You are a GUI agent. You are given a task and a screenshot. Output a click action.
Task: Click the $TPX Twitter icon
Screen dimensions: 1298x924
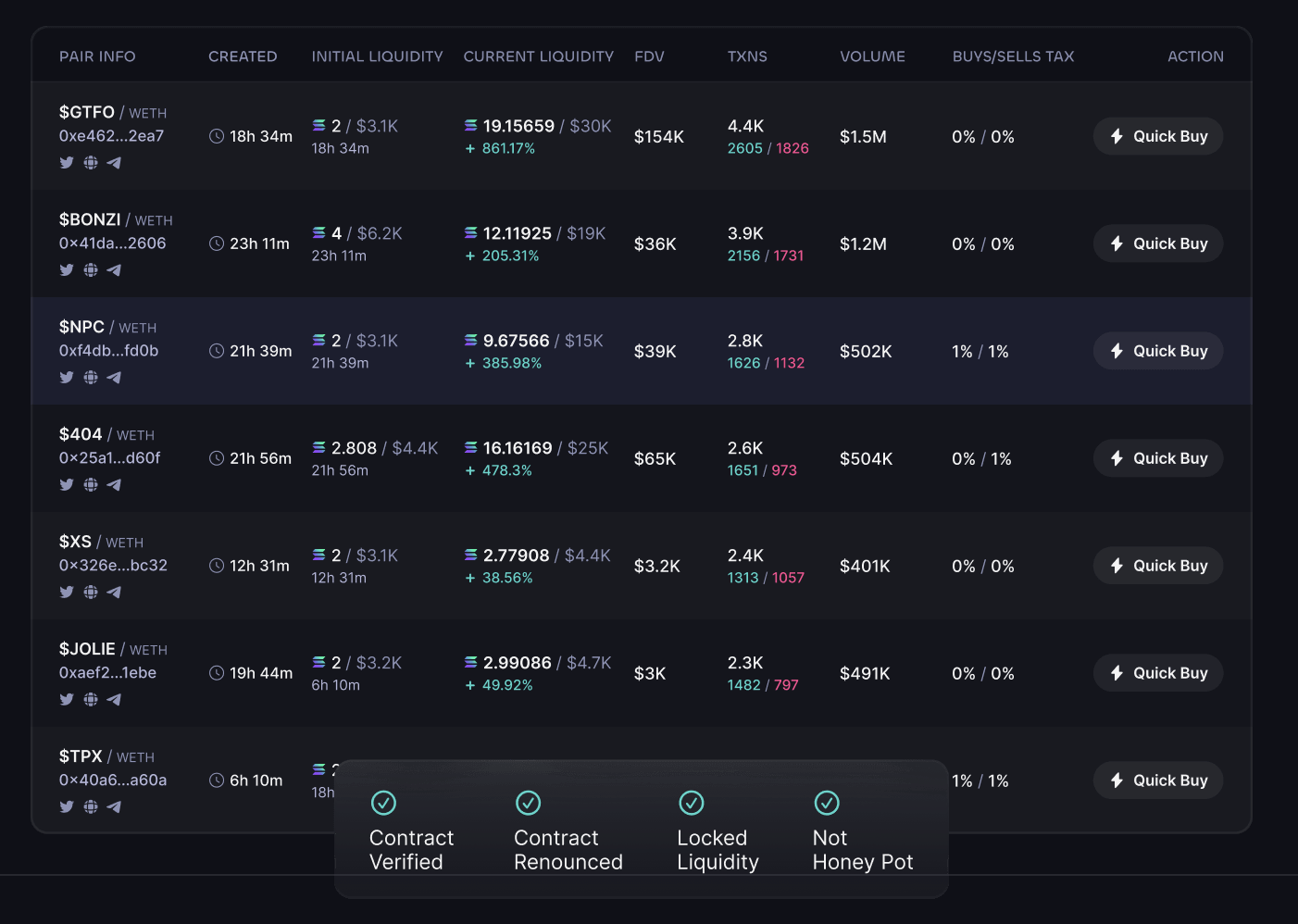click(67, 807)
